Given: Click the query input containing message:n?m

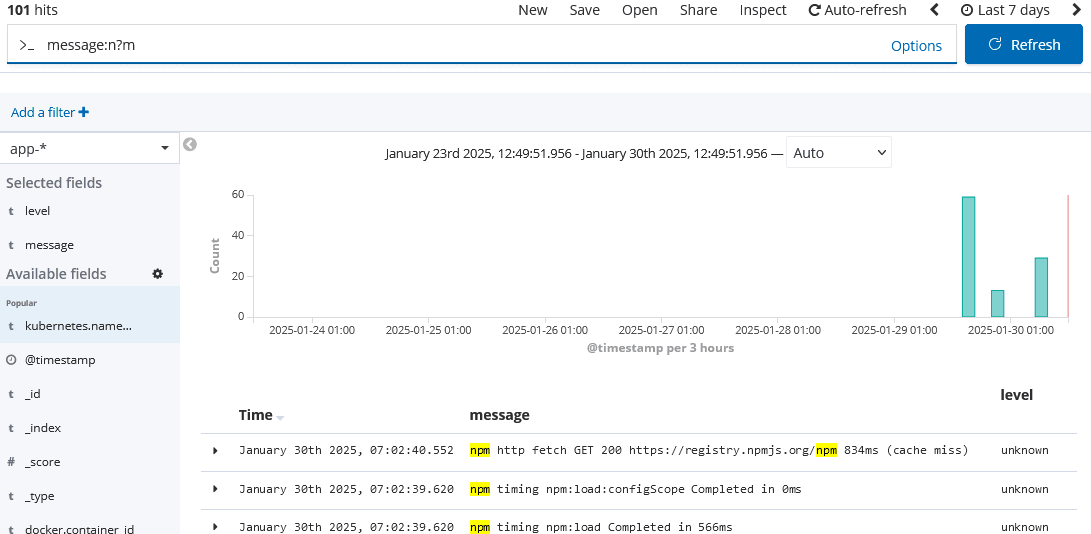Looking at the screenshot, I should click(450, 45).
